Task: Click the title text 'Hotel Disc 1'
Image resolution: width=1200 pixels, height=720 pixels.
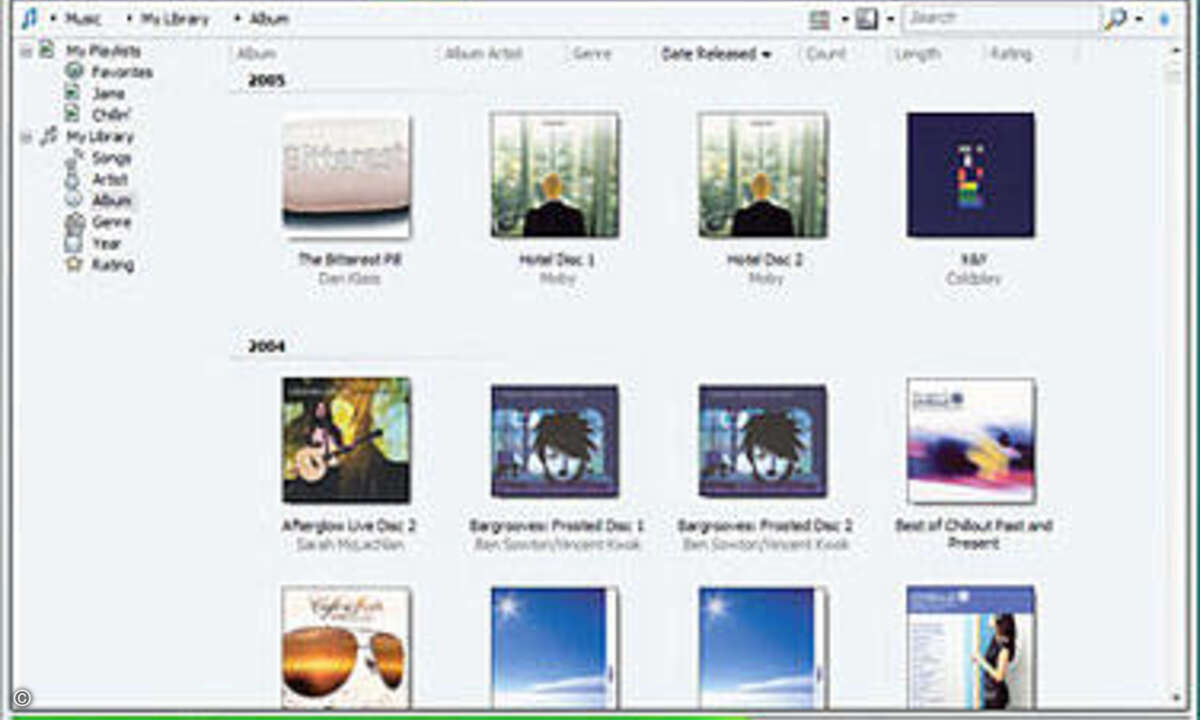Action: click(557, 259)
